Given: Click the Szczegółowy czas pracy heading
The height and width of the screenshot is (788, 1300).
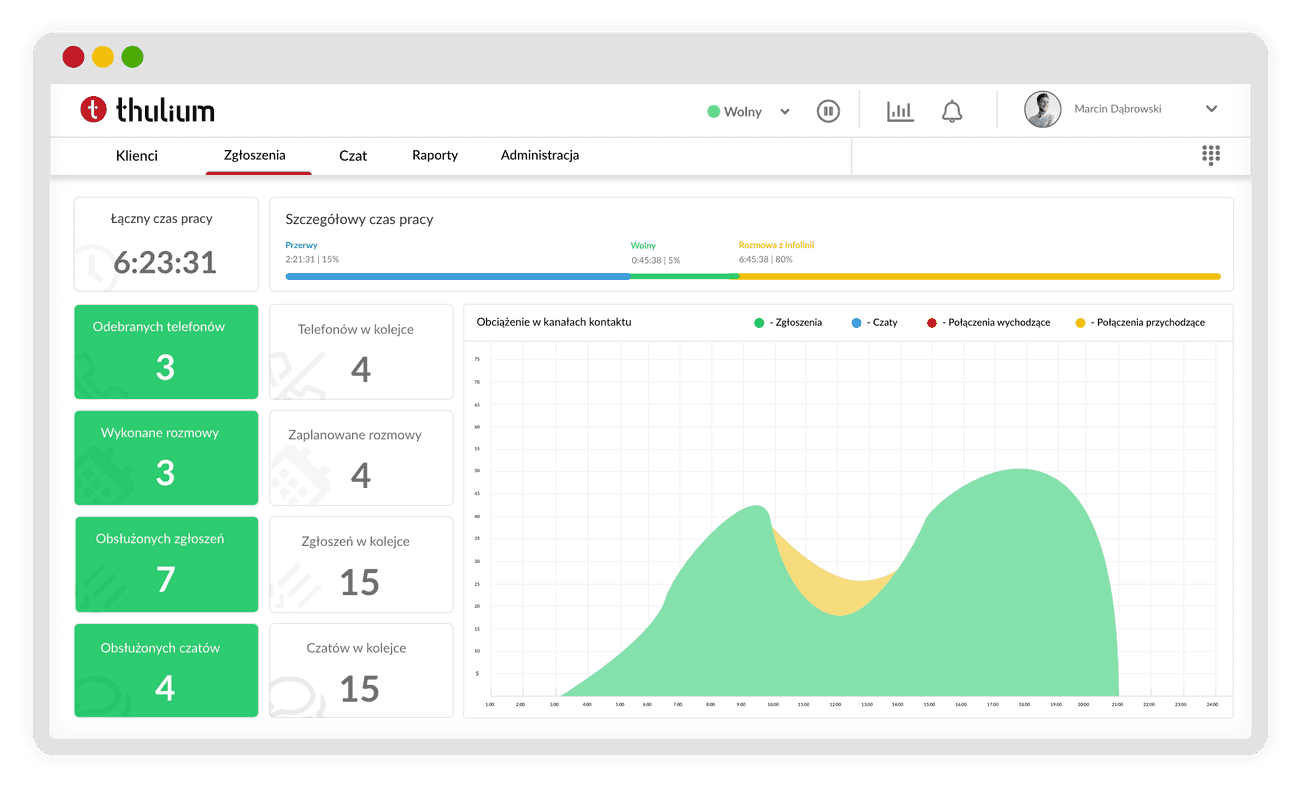Looking at the screenshot, I should tap(359, 219).
